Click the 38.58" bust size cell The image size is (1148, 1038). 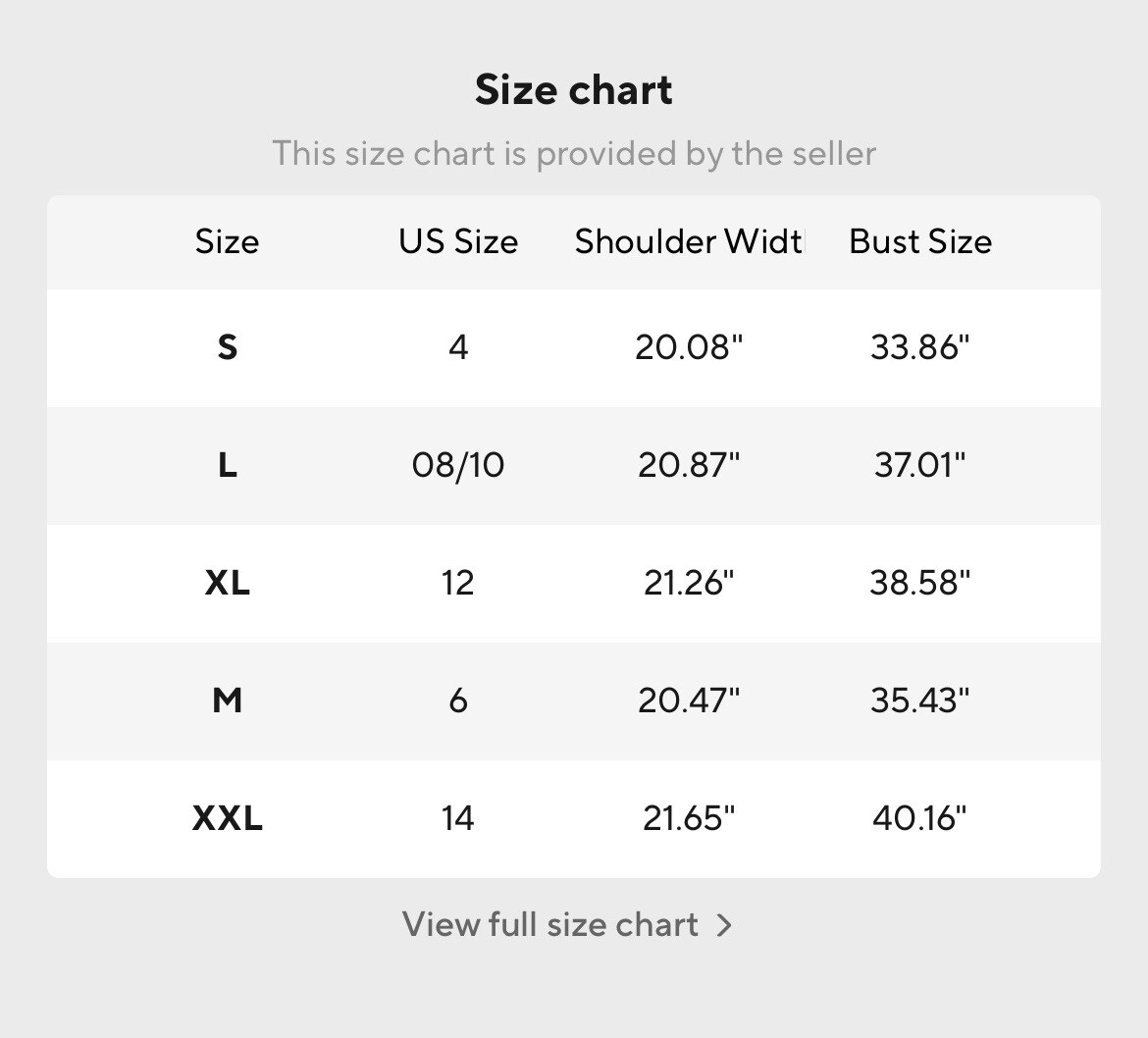point(920,583)
